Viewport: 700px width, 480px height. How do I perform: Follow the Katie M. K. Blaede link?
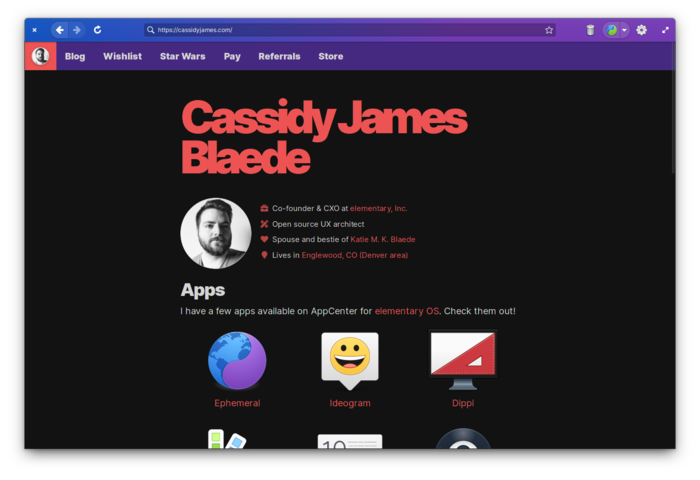point(383,239)
